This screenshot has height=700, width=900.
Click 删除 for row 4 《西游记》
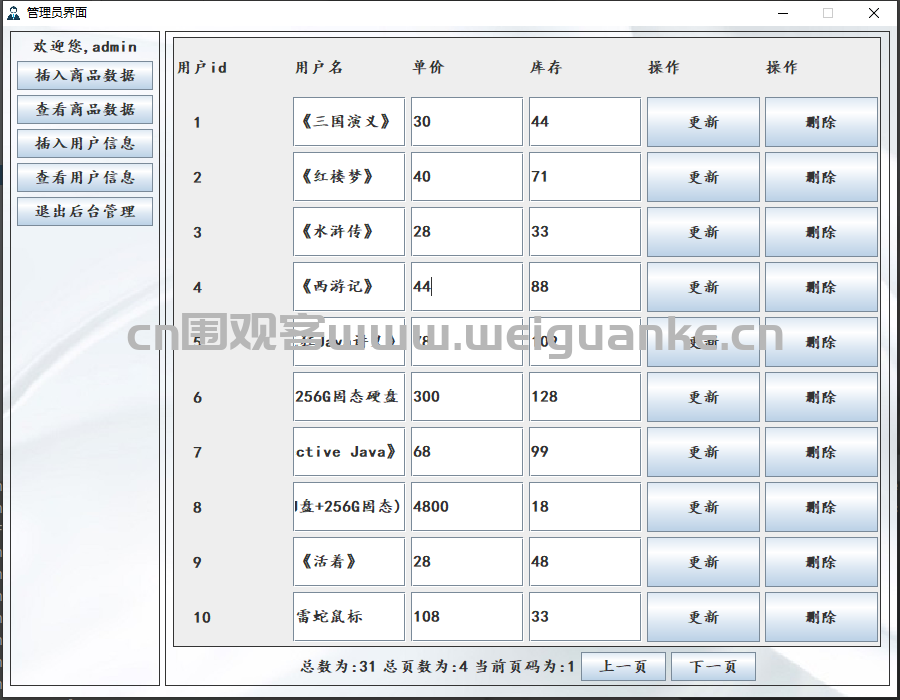[x=821, y=287]
